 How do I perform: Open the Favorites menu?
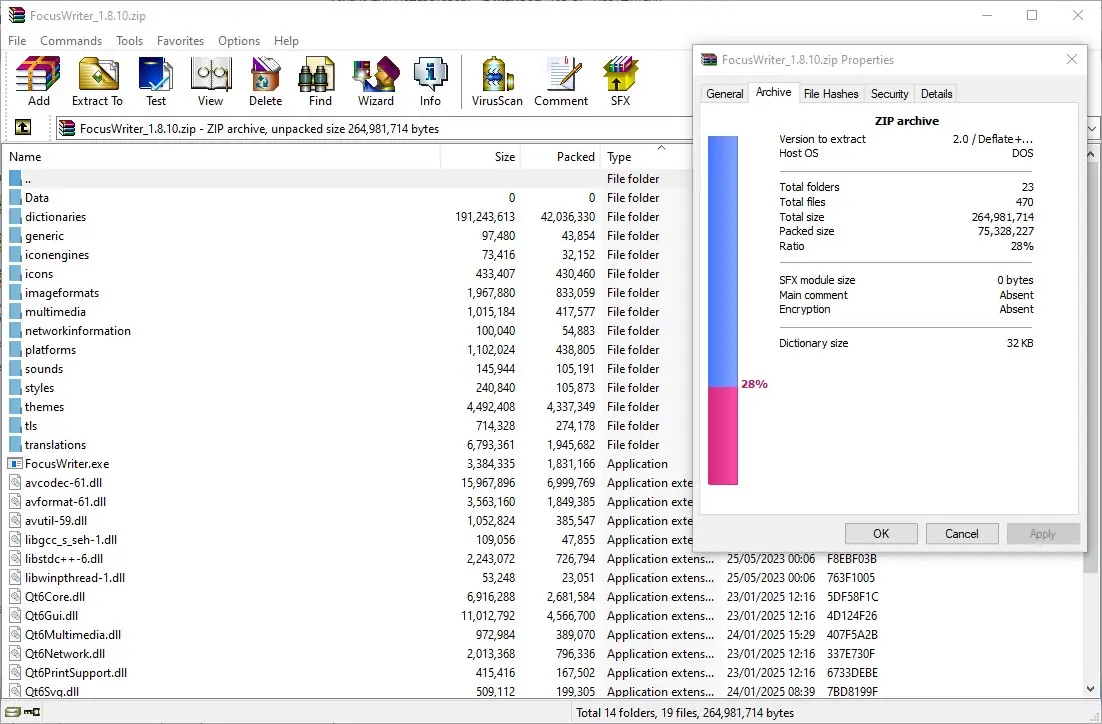[180, 41]
